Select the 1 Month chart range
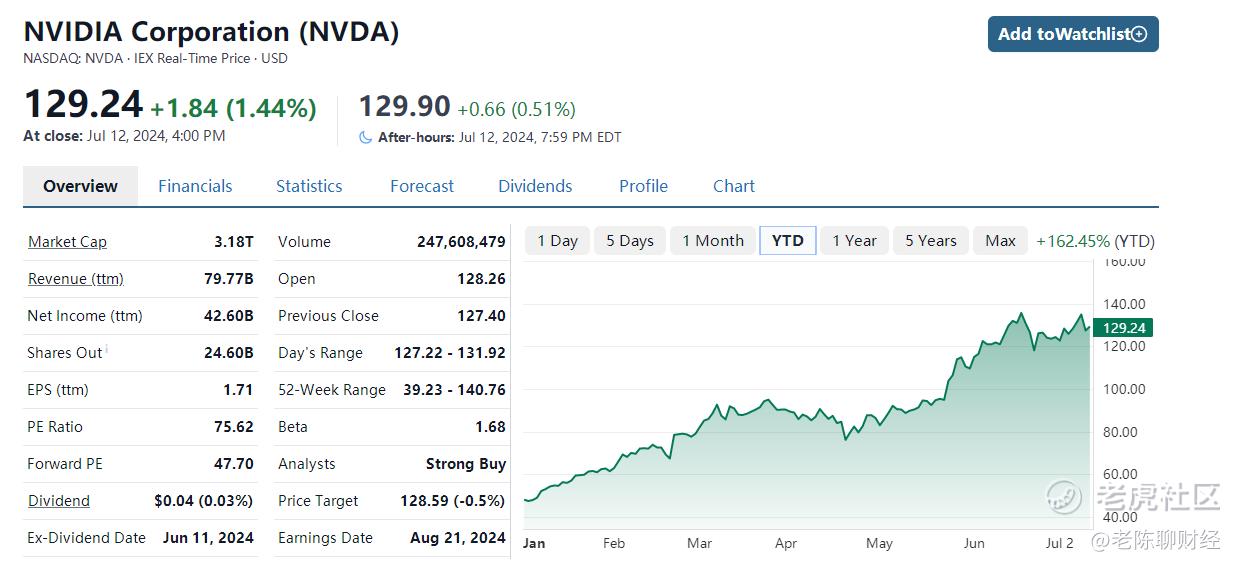Image resolution: width=1244 pixels, height=568 pixels. click(713, 241)
